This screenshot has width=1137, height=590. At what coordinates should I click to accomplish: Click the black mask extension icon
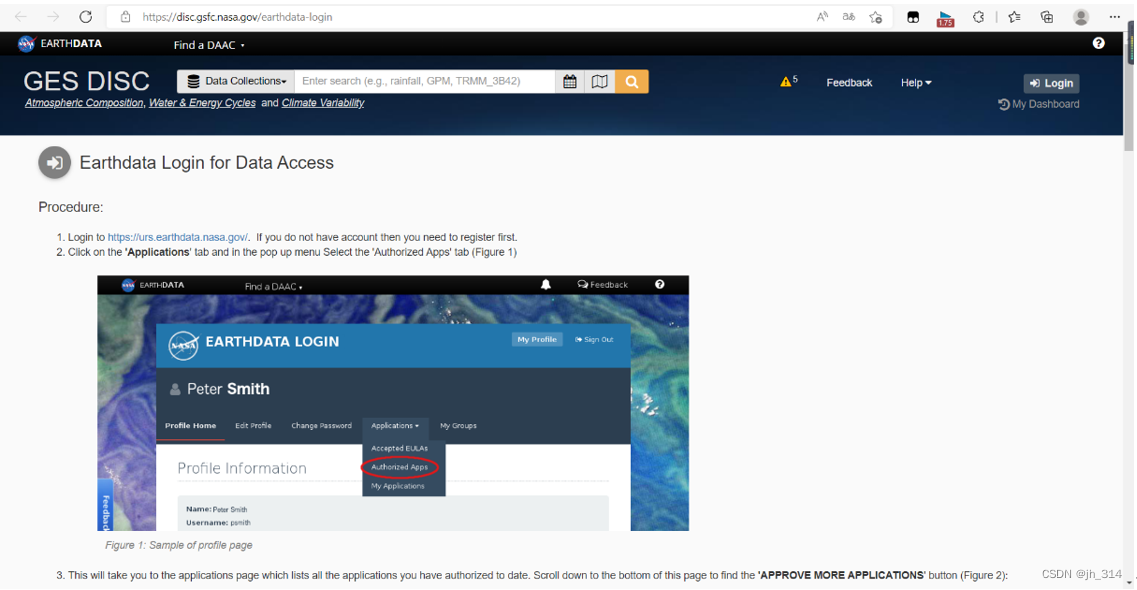913,17
